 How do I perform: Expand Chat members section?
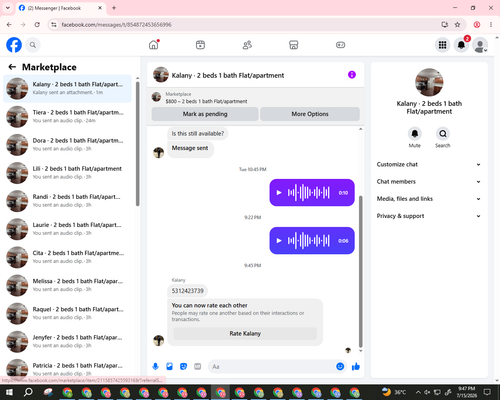(429, 182)
